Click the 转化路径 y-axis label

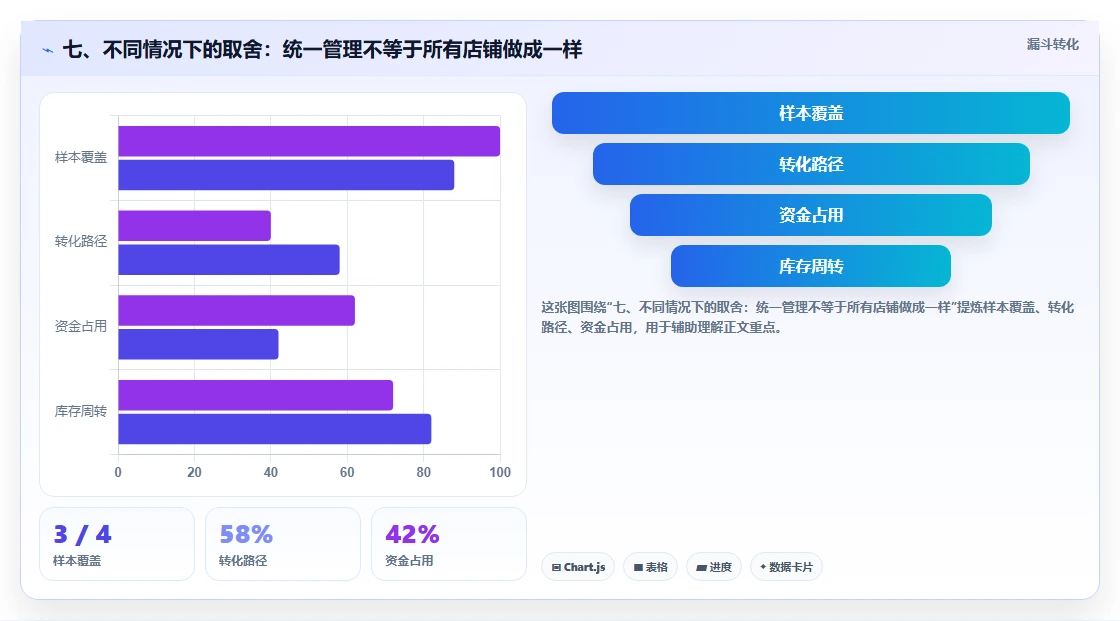pyautogui.click(x=81, y=242)
